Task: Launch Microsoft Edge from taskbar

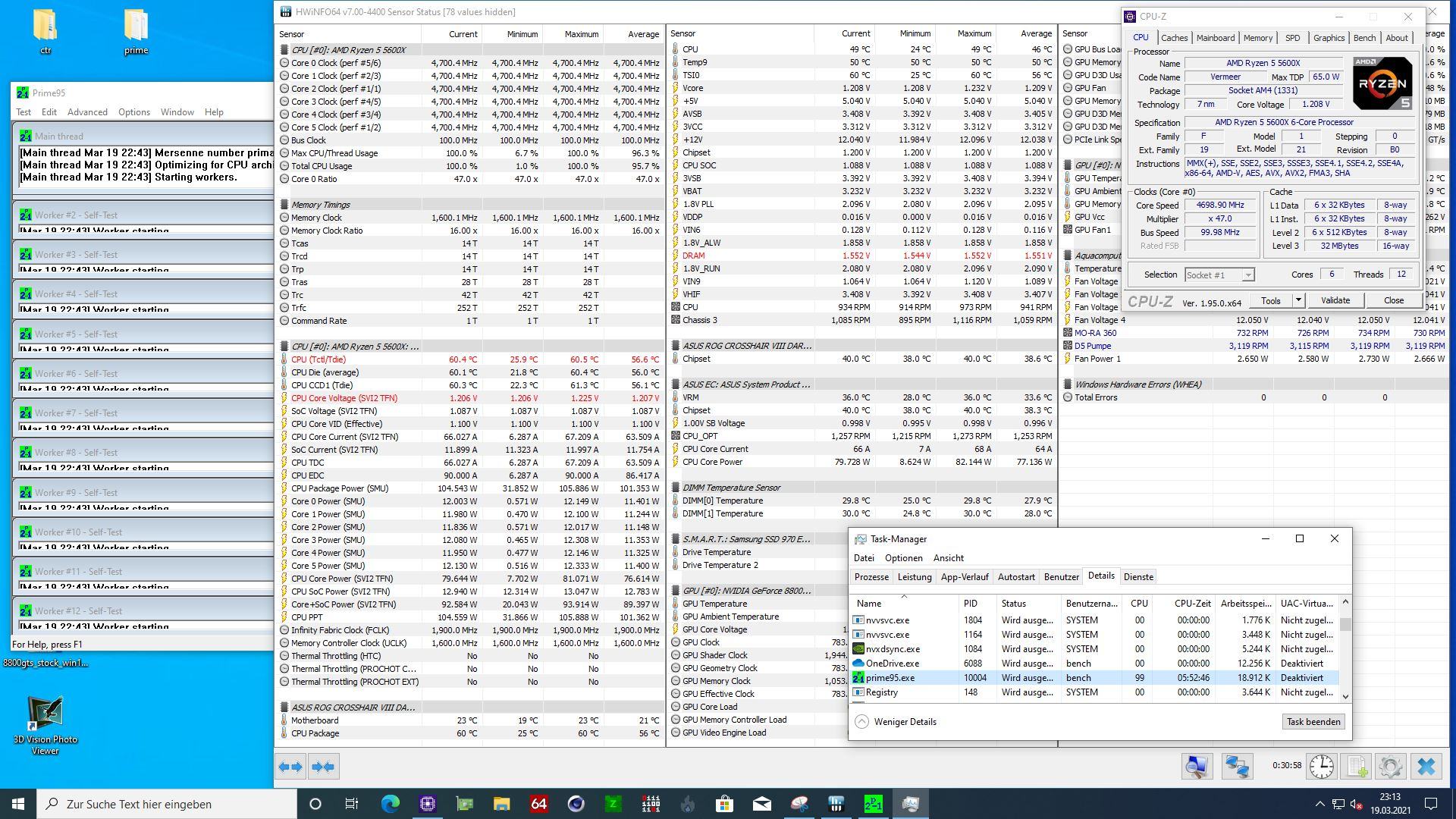Action: click(390, 804)
